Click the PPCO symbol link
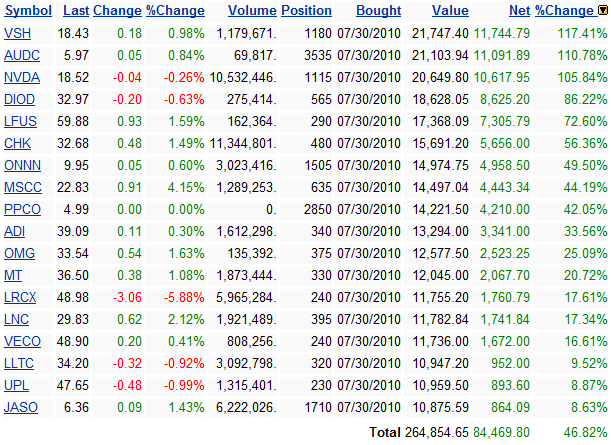Viewport: 611px width, 445px height. [x=22, y=210]
